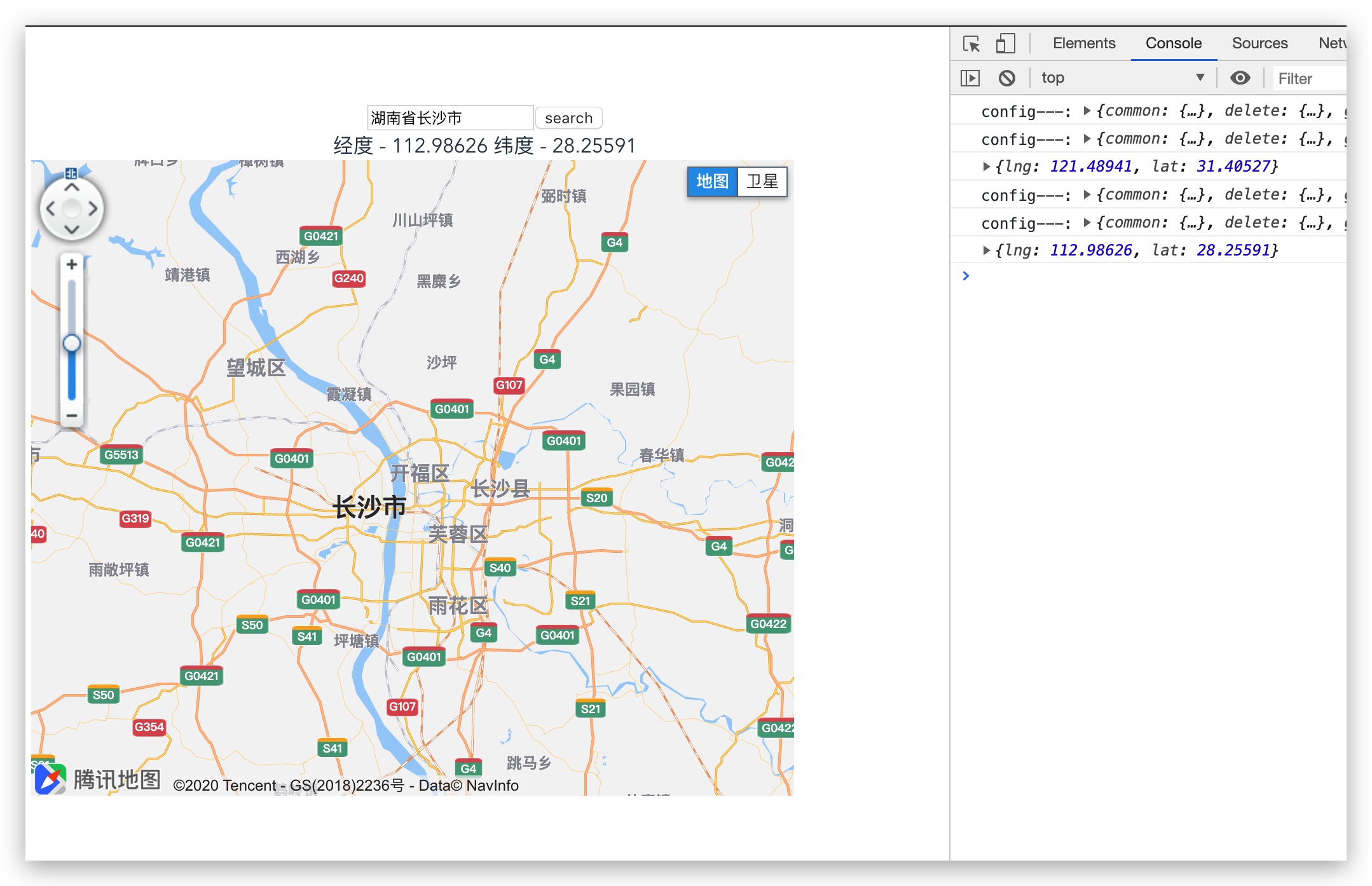The image size is (1372, 886).
Task: Expand the lng 112.98626 object
Action: click(x=986, y=250)
